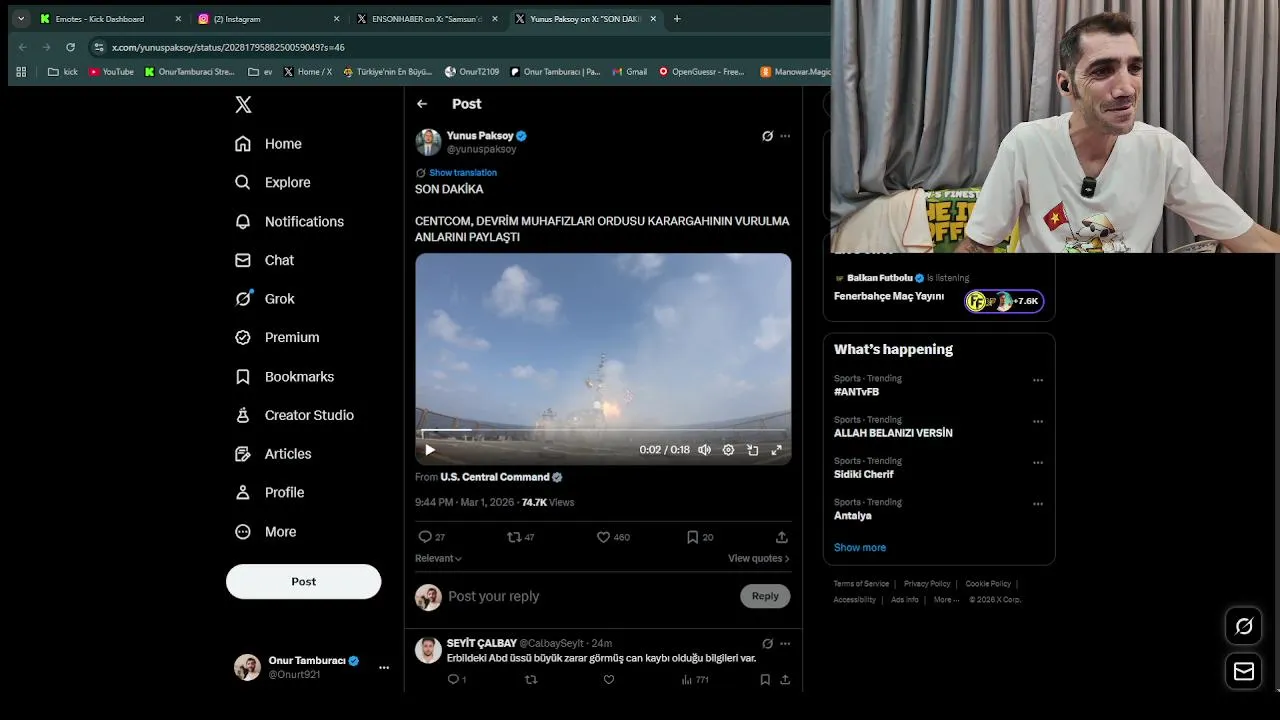
Task: Open more options for ALLAH BELANIZI VERSİN trend
Action: tap(1038, 421)
